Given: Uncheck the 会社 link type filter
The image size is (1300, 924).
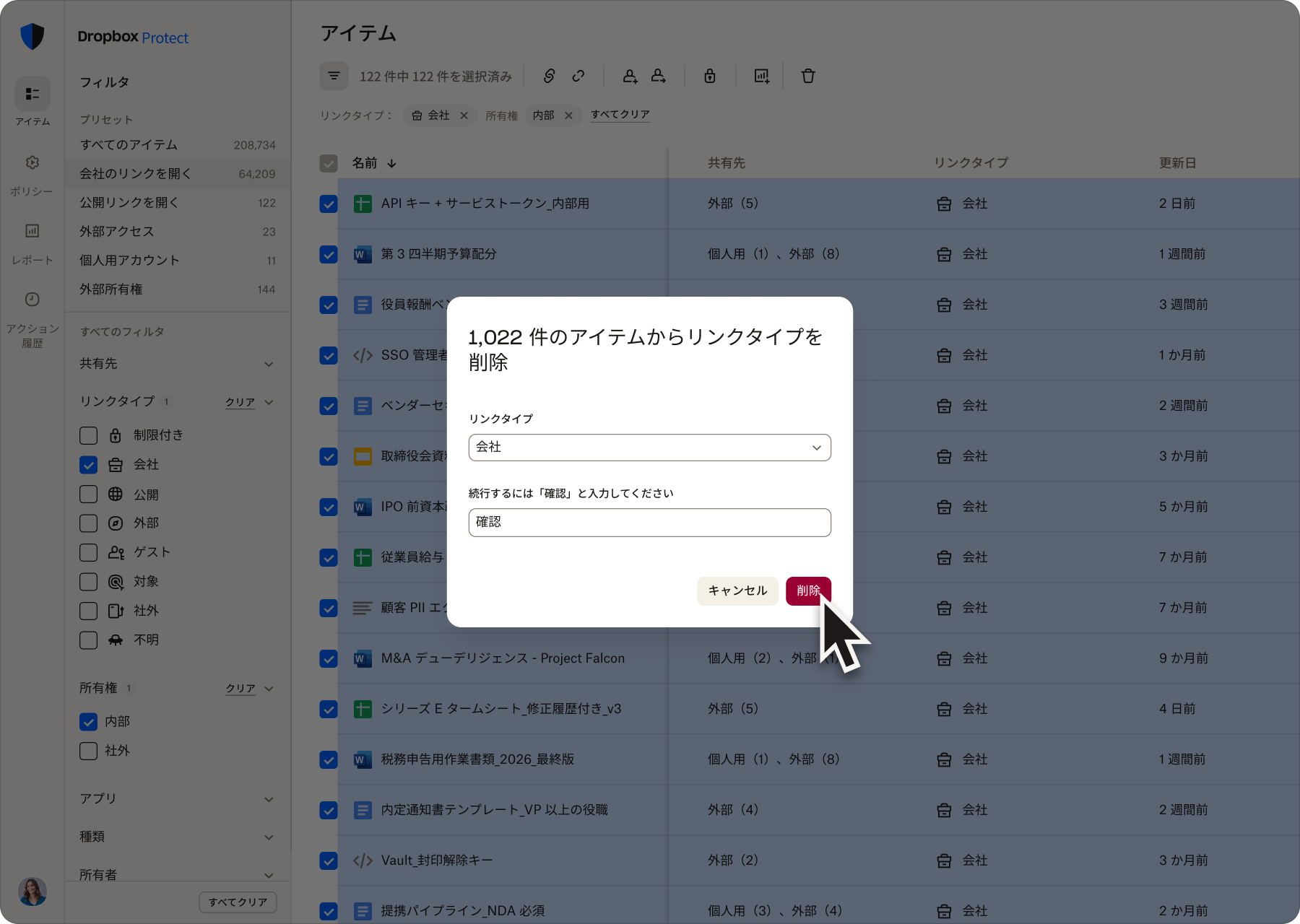Looking at the screenshot, I should click(x=88, y=465).
